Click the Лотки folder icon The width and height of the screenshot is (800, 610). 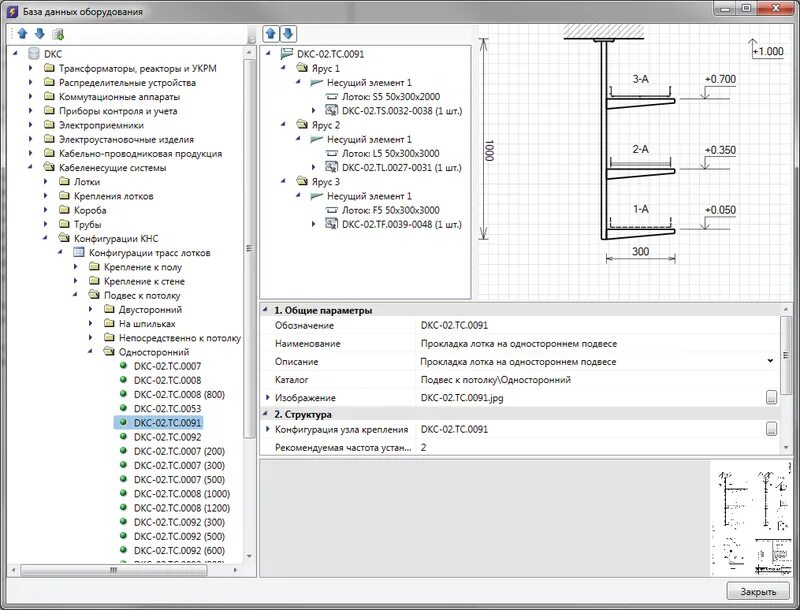(64, 182)
